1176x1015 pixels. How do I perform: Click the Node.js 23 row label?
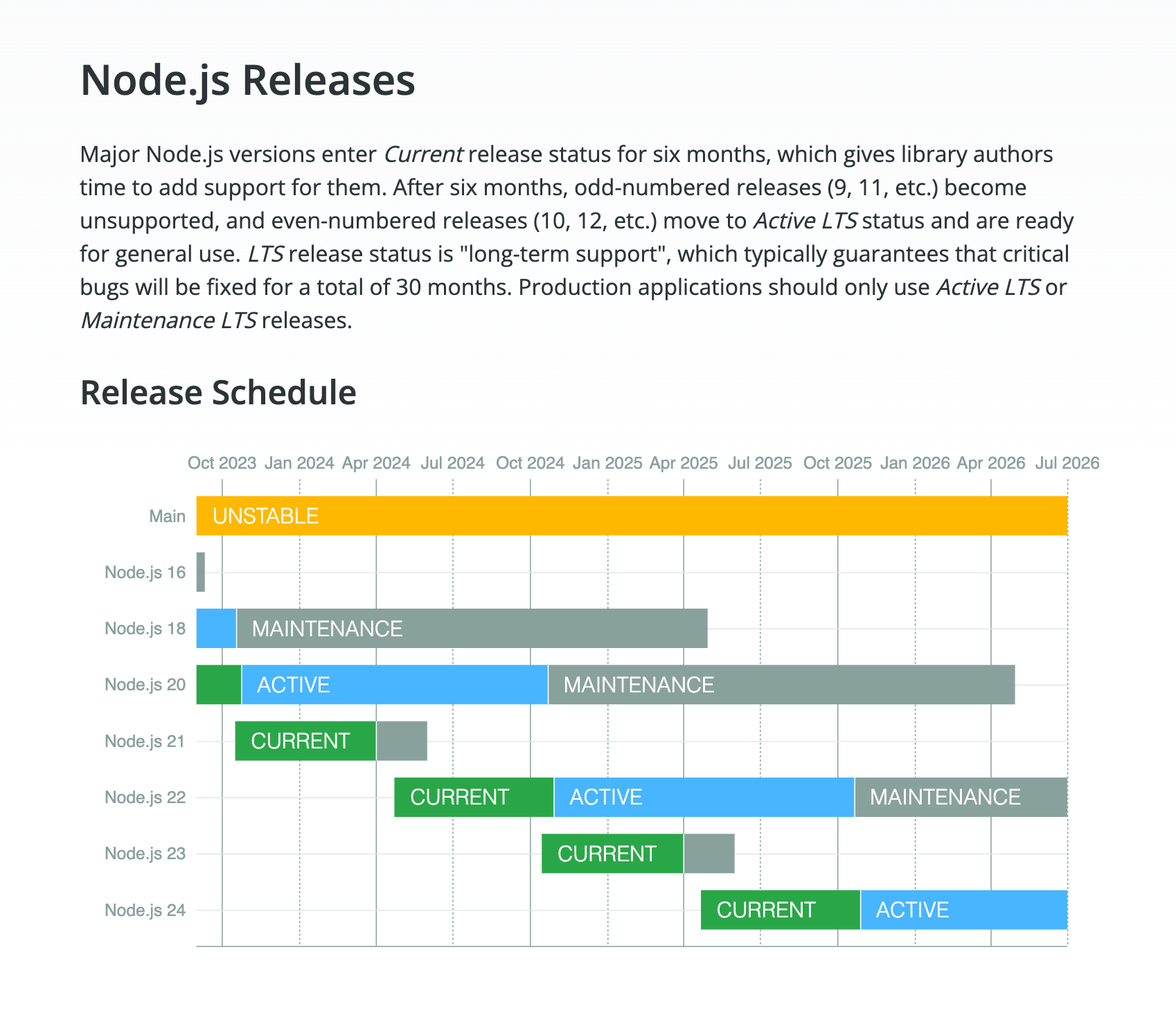145,854
